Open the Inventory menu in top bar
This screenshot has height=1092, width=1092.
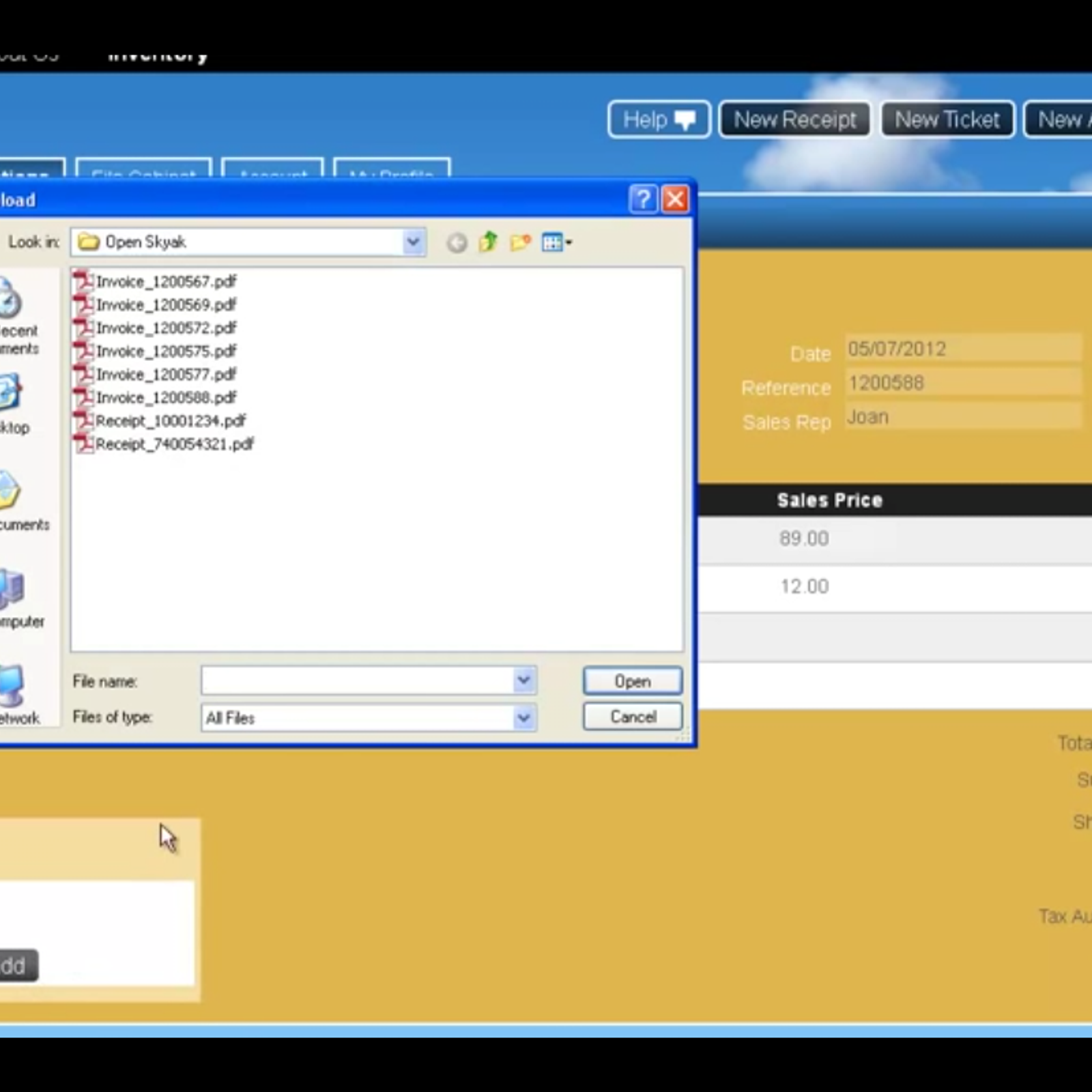point(158,56)
